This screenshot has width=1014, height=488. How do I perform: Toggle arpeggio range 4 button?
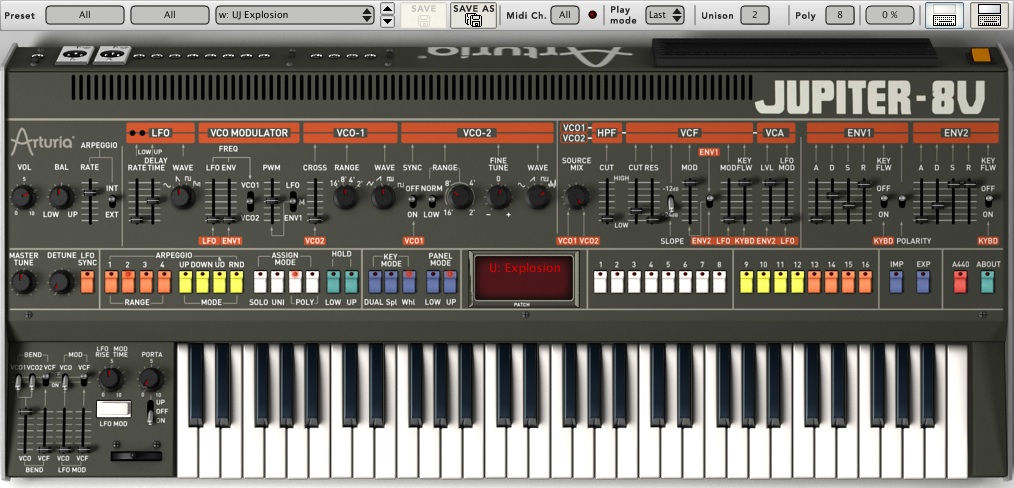coord(164,282)
